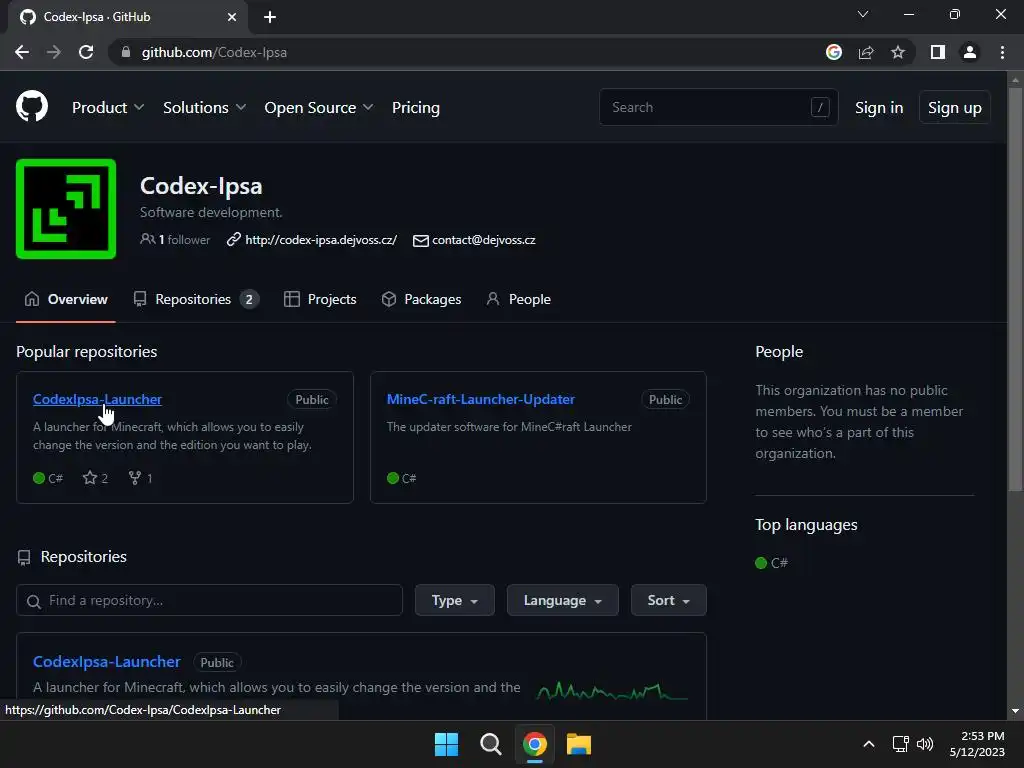Image resolution: width=1024 pixels, height=768 pixels.
Task: Open the browser side panel icon
Action: [938, 52]
